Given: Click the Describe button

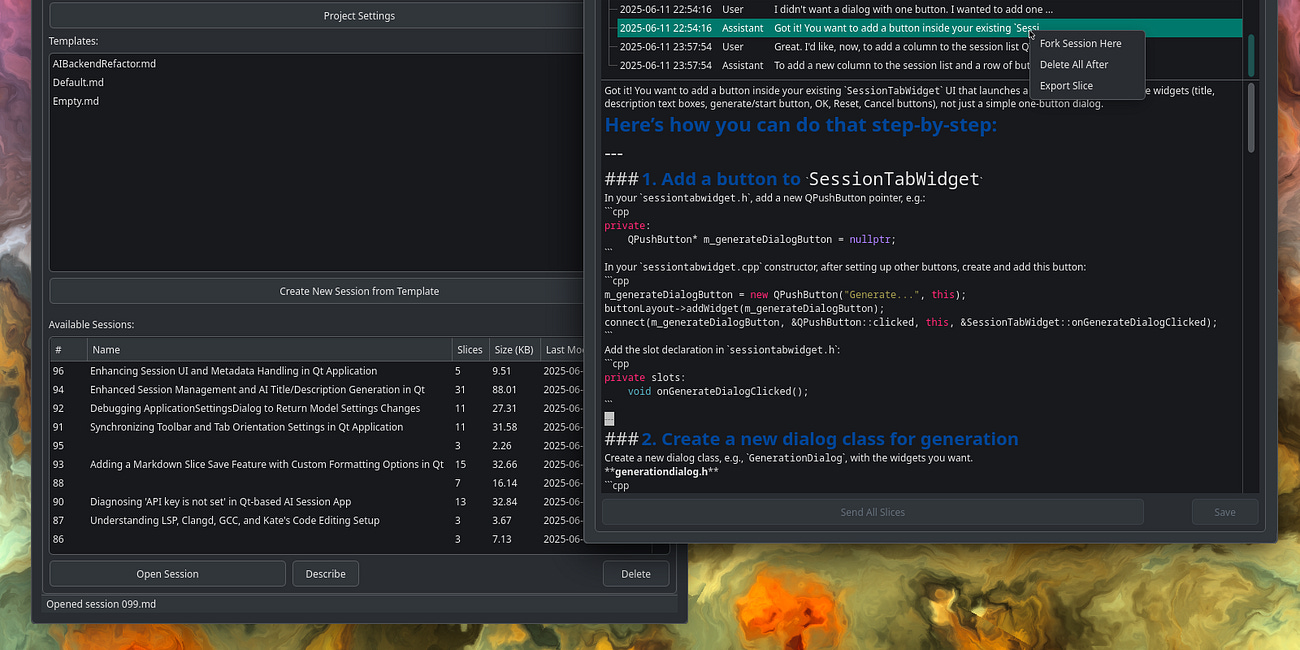Looking at the screenshot, I should tap(325, 574).
